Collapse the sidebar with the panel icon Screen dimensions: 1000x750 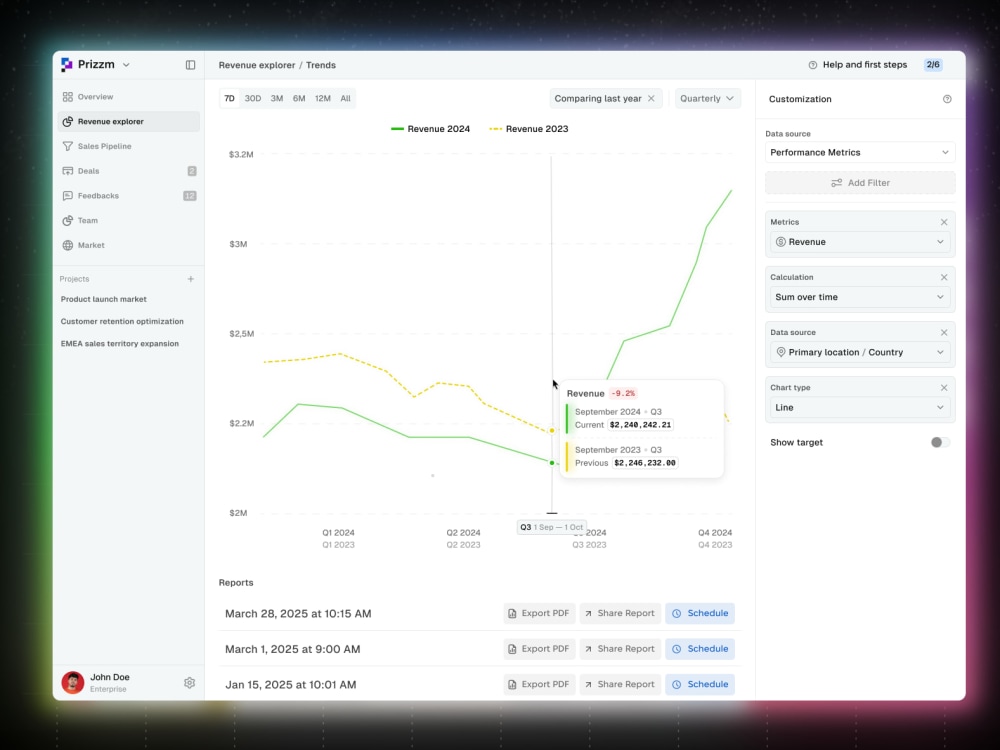[x=190, y=65]
